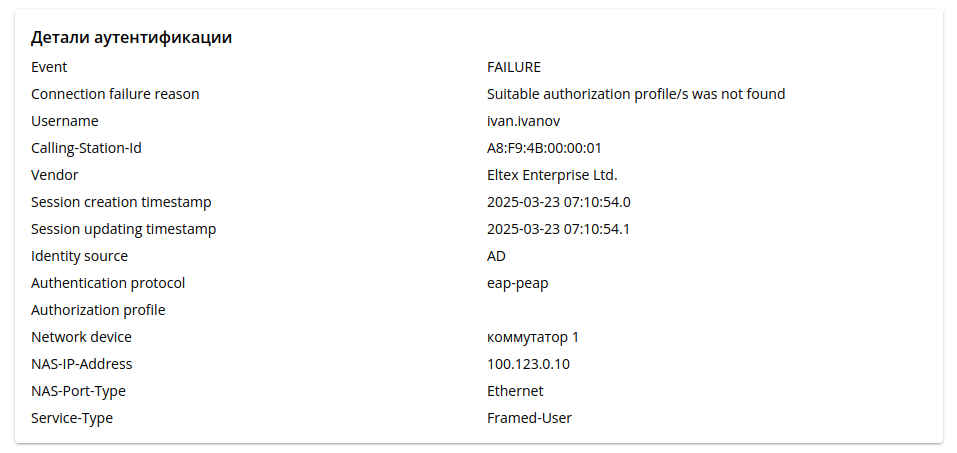Click the session creation timestamp value

(x=558, y=202)
